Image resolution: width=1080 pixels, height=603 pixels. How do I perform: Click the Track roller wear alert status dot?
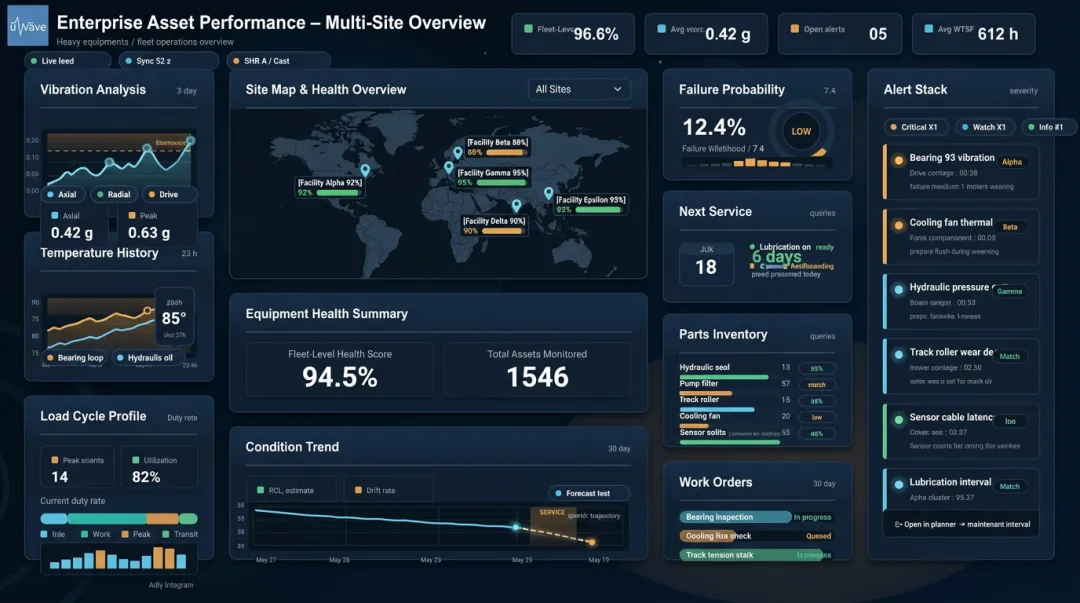pos(898,355)
